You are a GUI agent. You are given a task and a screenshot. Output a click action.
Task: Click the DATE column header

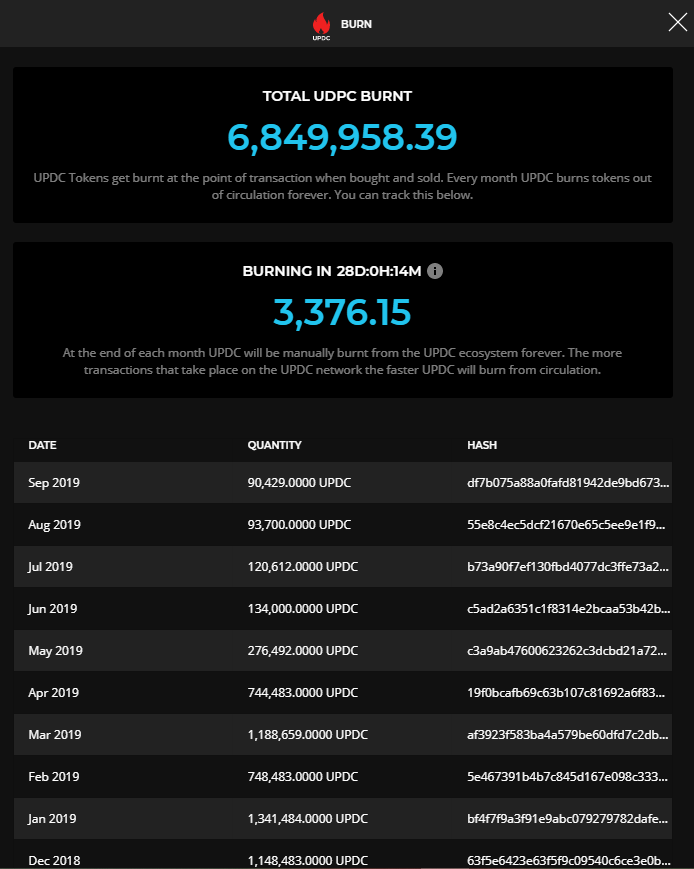[x=43, y=445]
